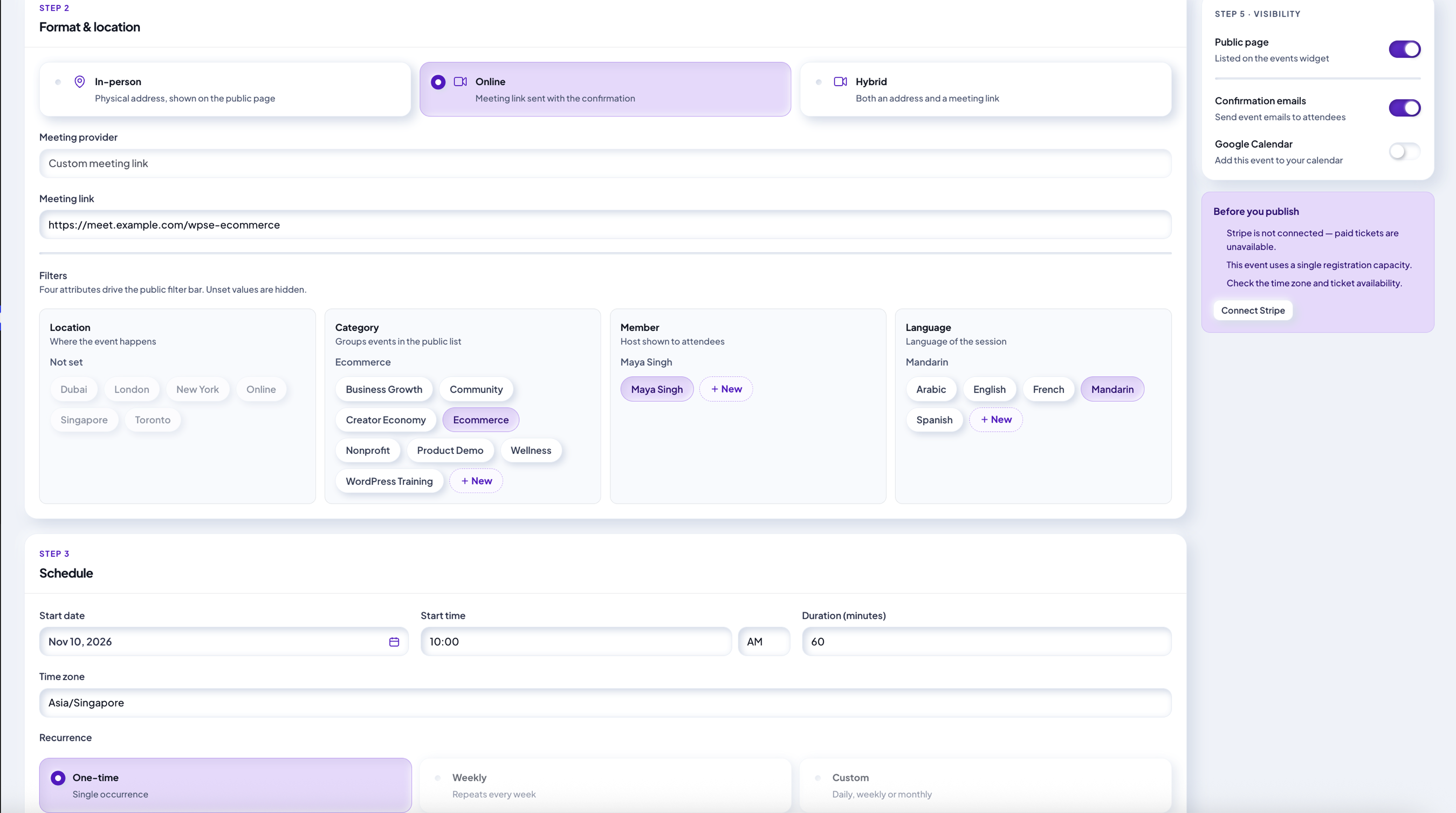Click the video camera icon on Hybrid card

point(841,82)
